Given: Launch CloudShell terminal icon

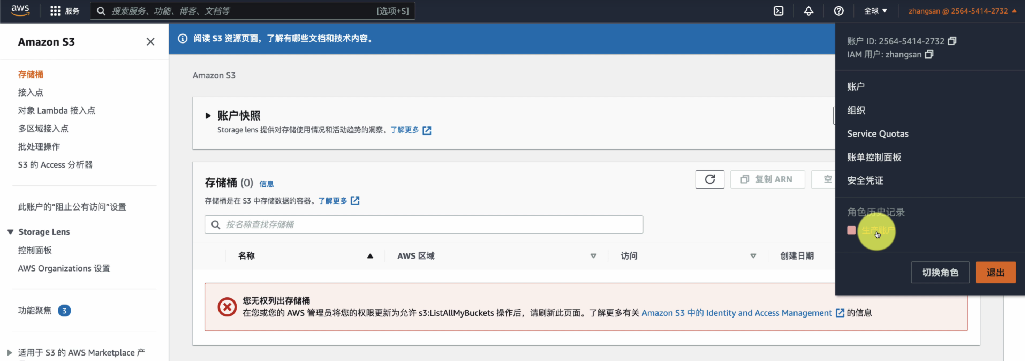Looking at the screenshot, I should coord(779,11).
